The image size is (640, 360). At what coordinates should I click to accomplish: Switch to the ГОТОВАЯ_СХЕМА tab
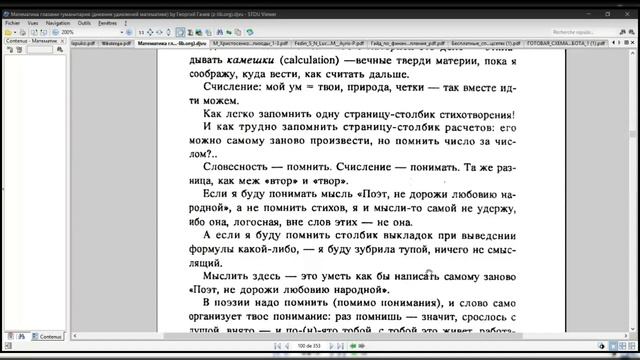point(565,43)
